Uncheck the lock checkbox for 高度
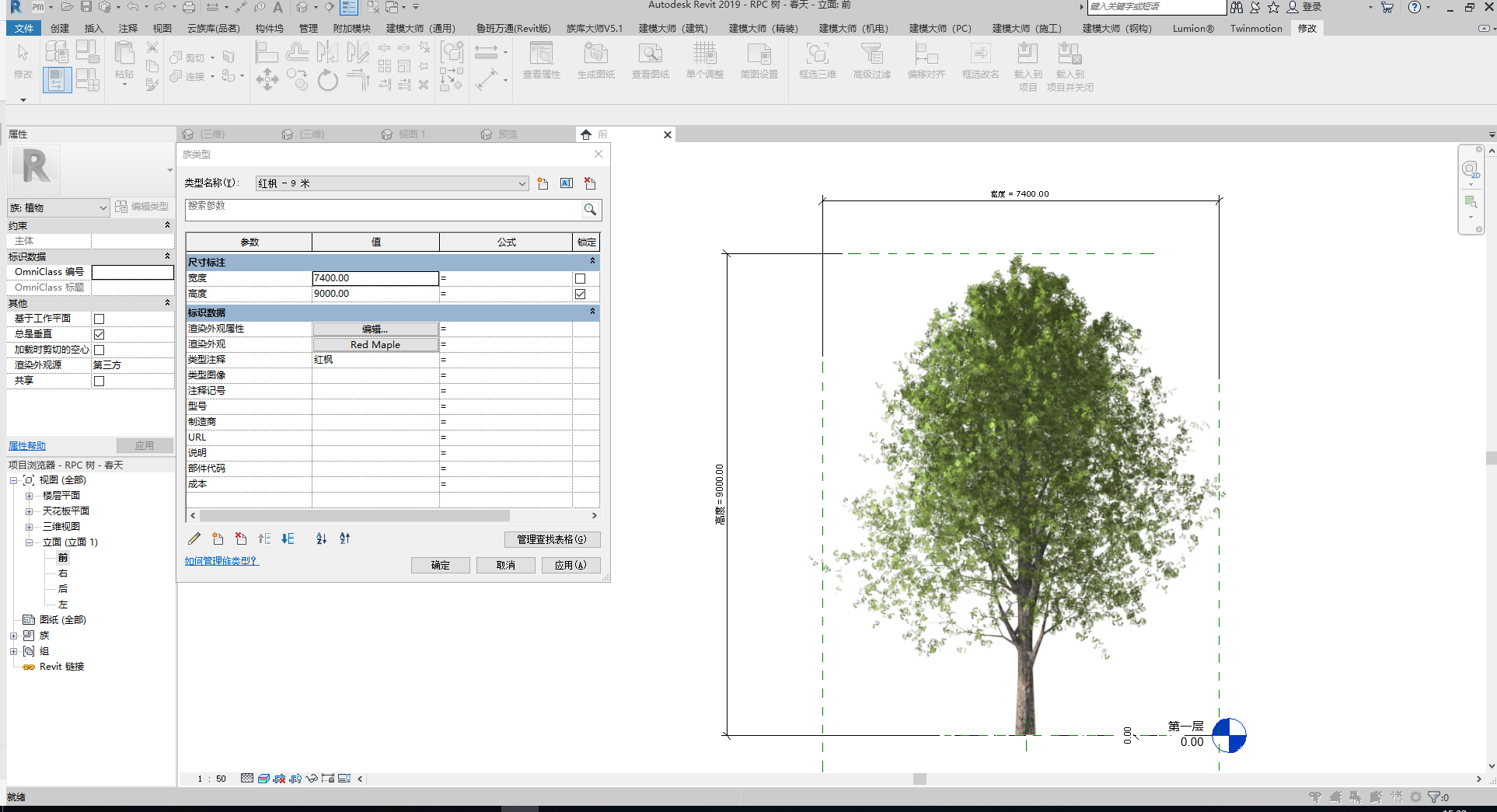The width and height of the screenshot is (1497, 812). click(580, 294)
